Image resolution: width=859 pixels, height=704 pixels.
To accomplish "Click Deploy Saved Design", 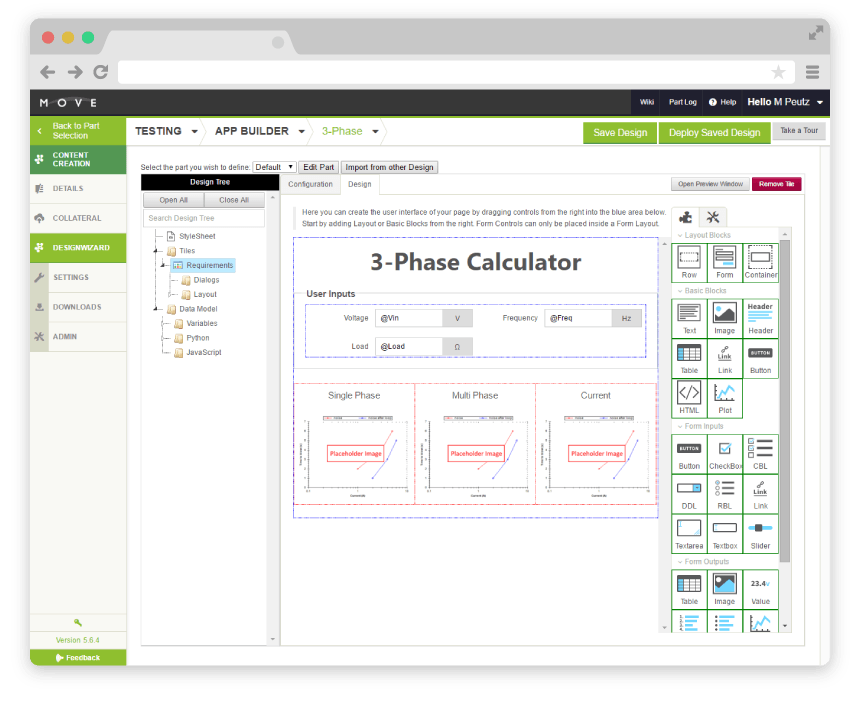I will (x=714, y=133).
